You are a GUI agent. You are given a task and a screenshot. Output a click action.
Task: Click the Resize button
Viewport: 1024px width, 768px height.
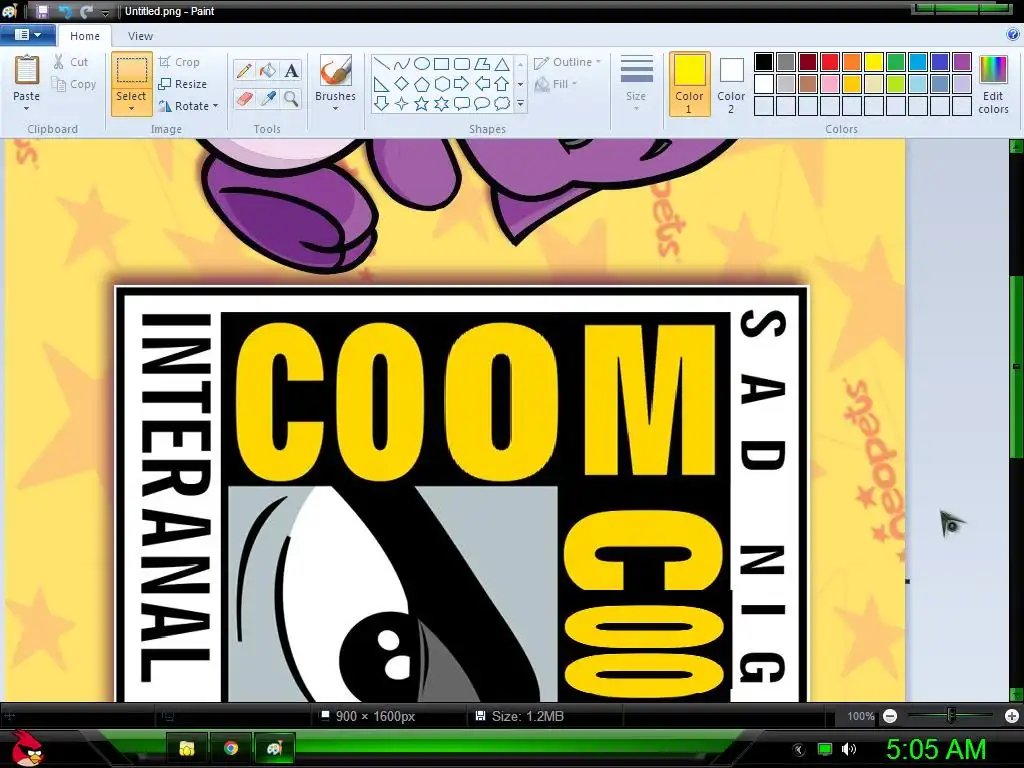tap(183, 84)
